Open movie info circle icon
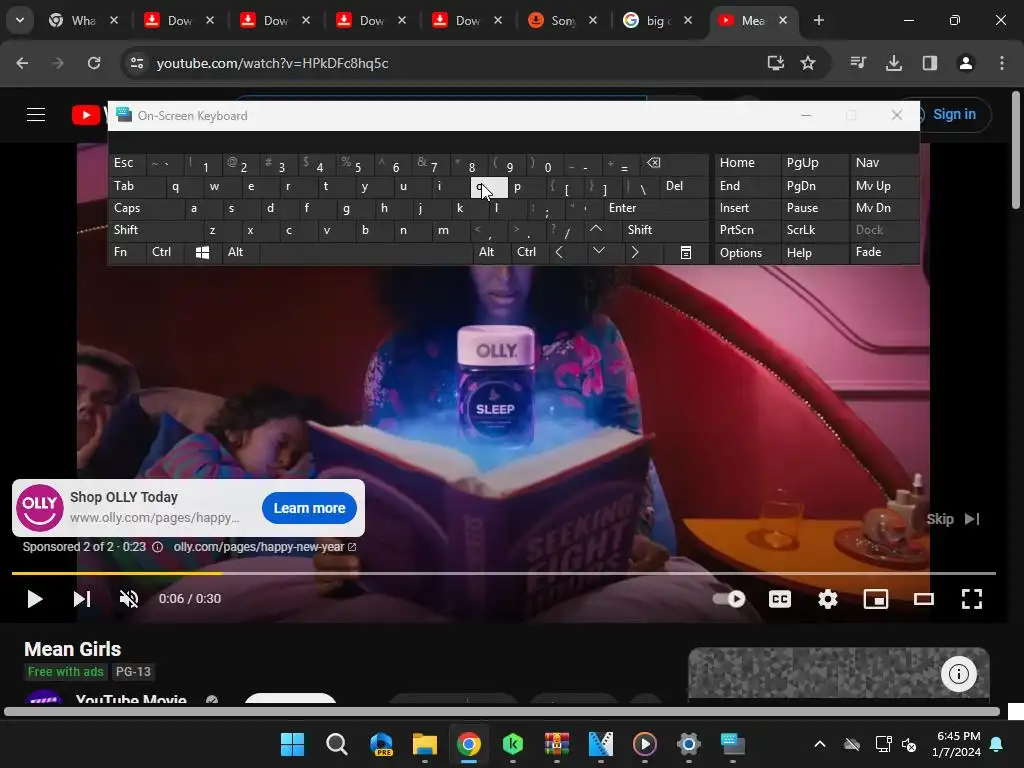This screenshot has width=1024, height=768. click(958, 673)
